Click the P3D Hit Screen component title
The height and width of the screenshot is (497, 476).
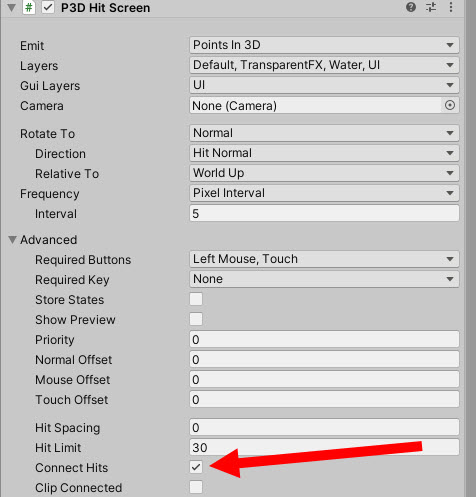pos(105,8)
